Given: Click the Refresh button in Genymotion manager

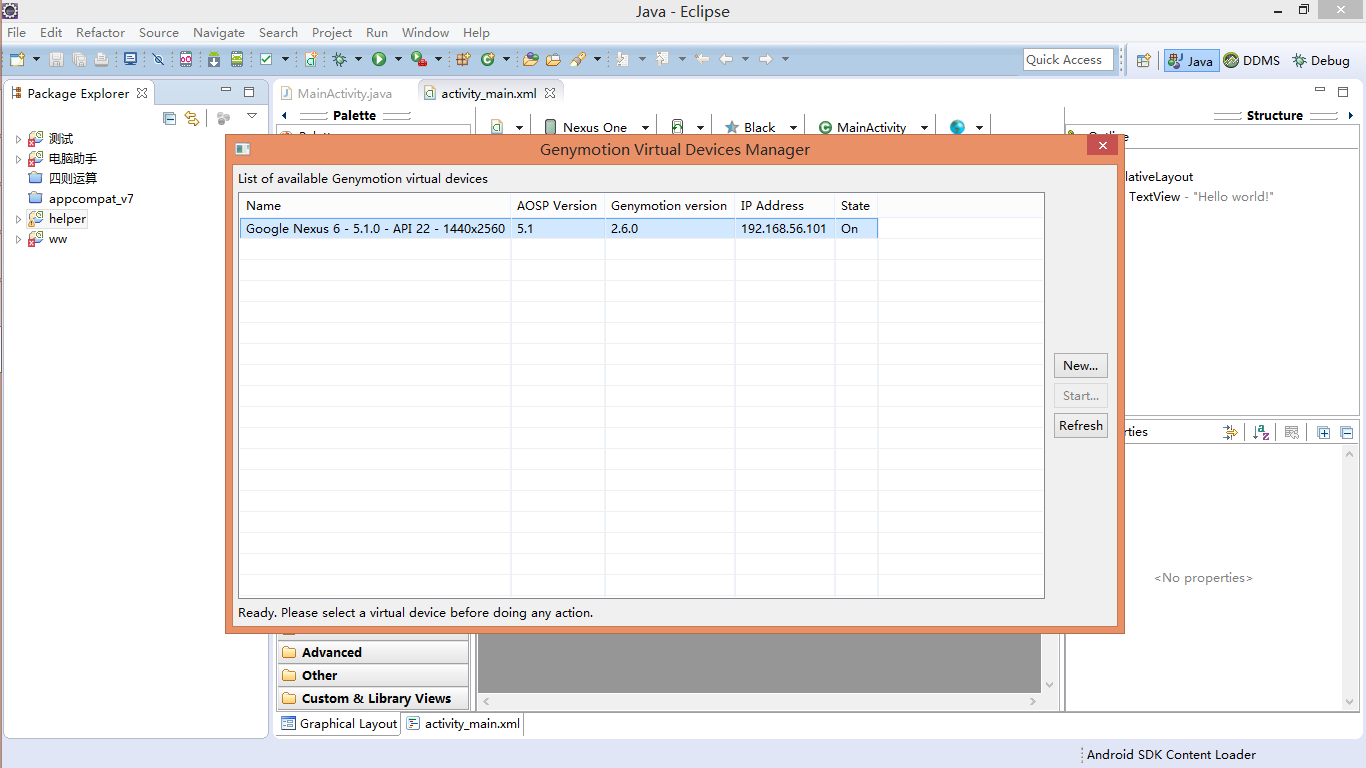Looking at the screenshot, I should (x=1080, y=425).
